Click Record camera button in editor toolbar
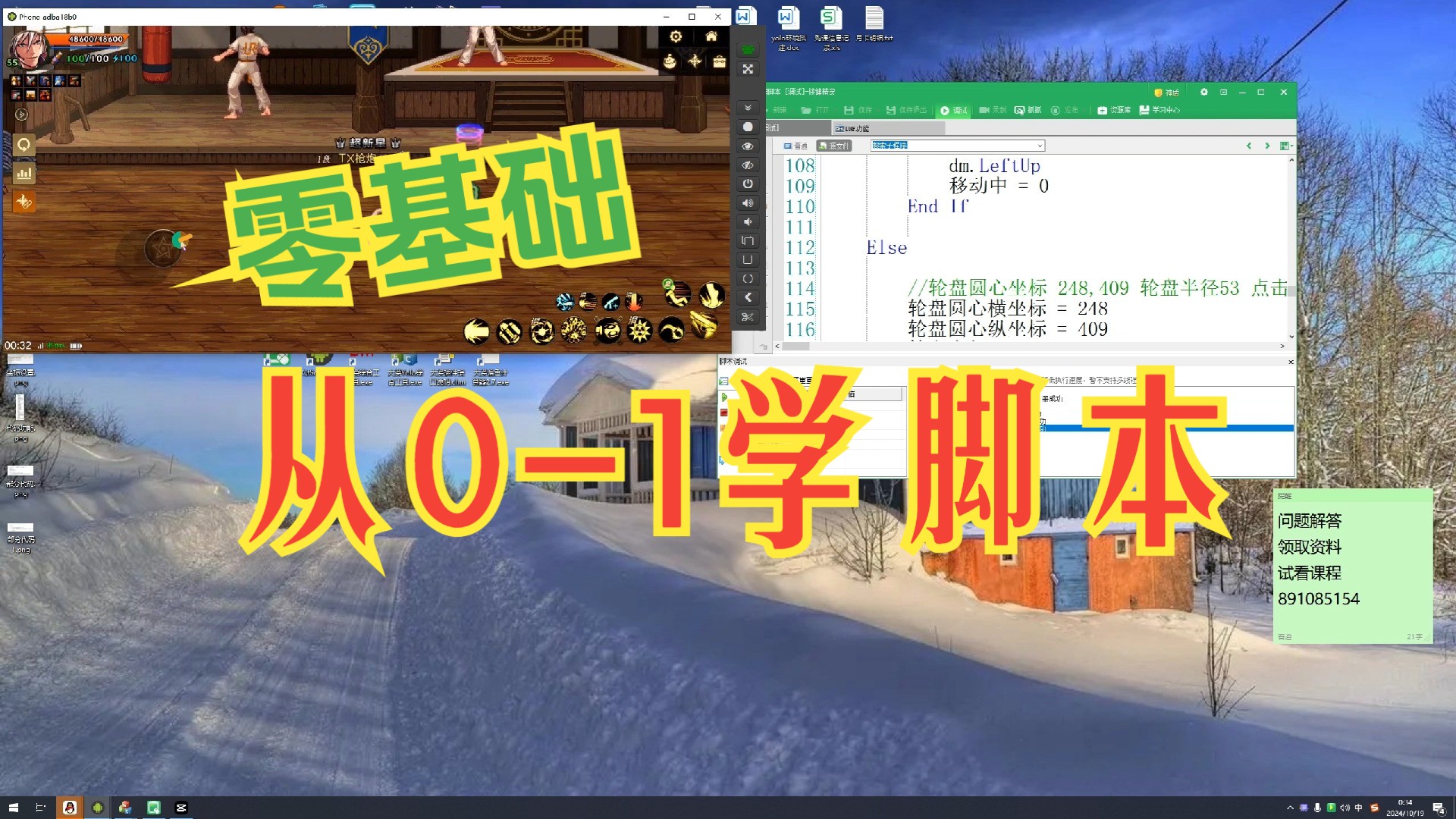This screenshot has height=819, width=1456. tap(992, 110)
